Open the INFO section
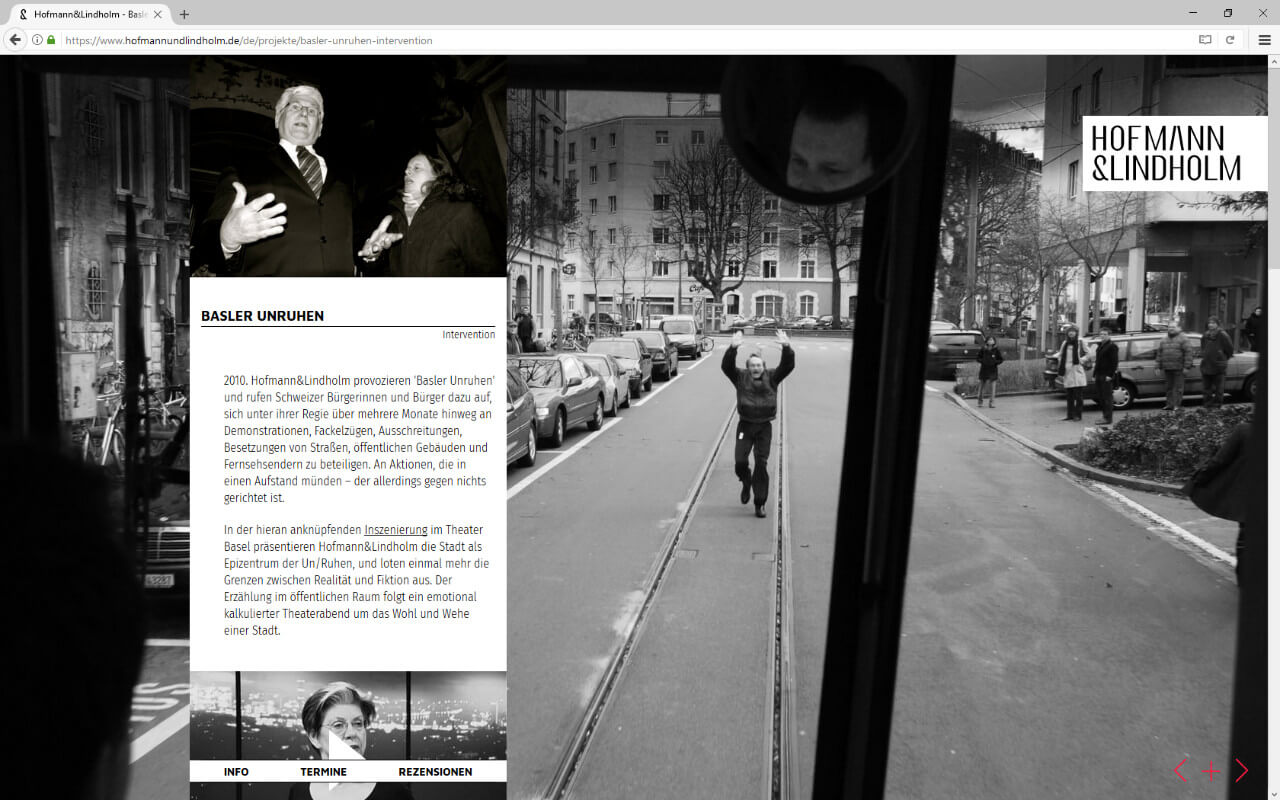Image resolution: width=1280 pixels, height=800 pixels. 236,772
